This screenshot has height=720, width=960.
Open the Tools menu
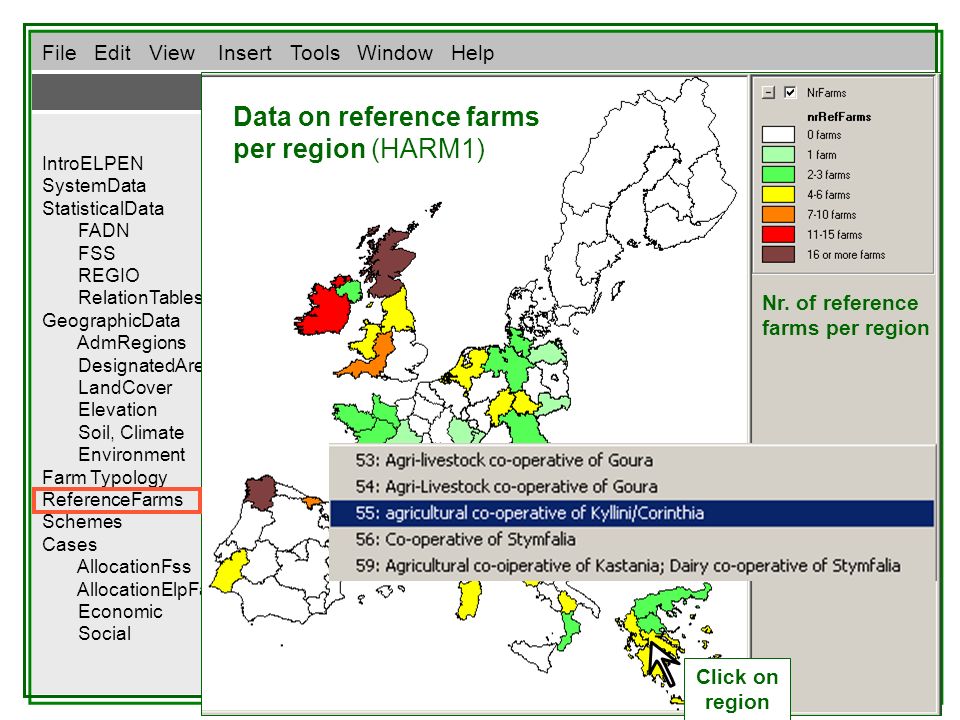tap(315, 53)
